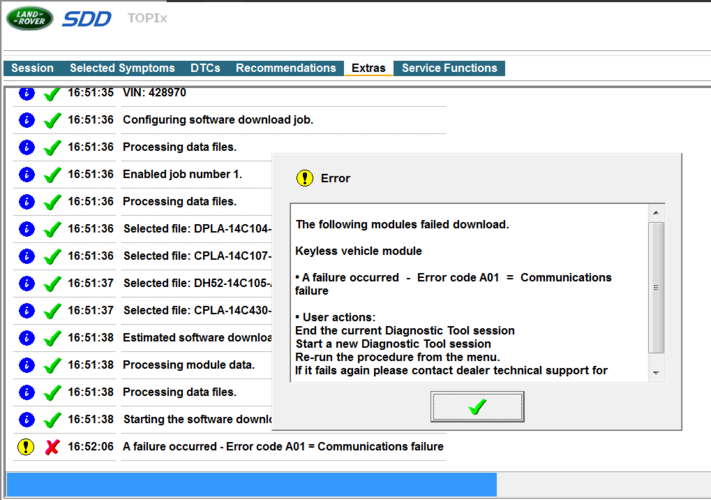The height and width of the screenshot is (500, 711).
Task: Click scroll down arrow in error message box
Action: point(656,373)
